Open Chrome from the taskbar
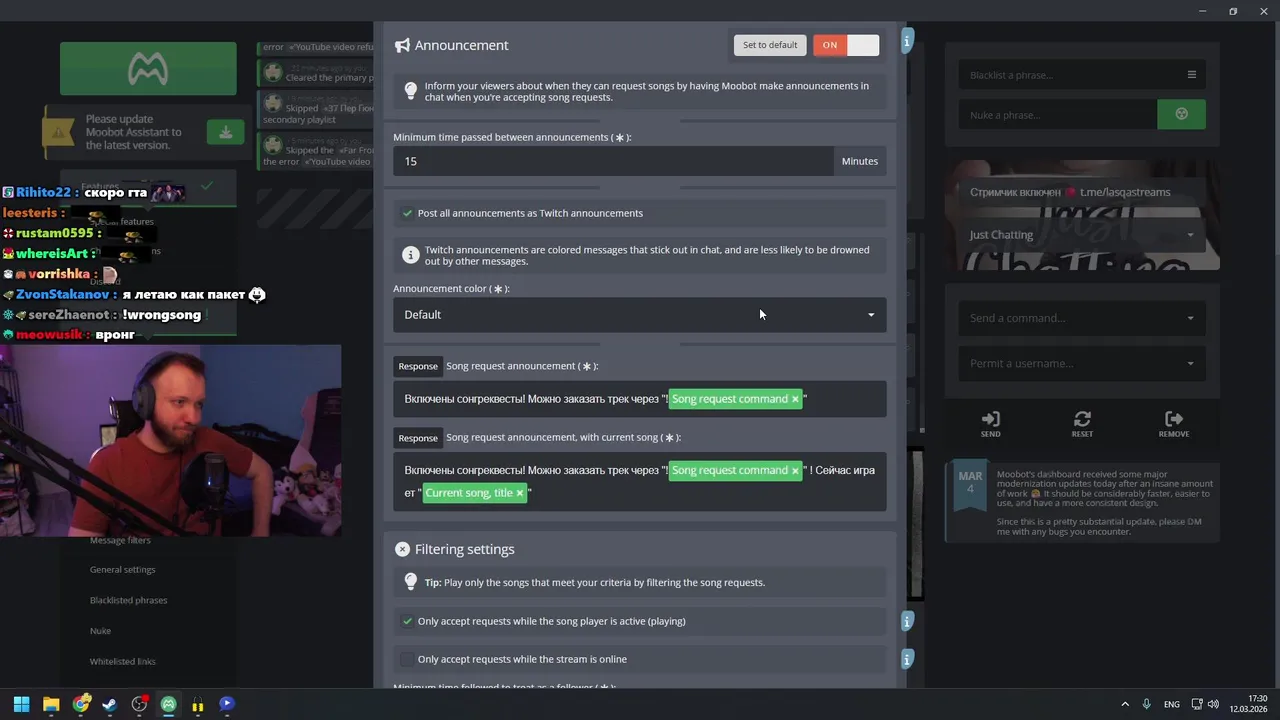This screenshot has height=720, width=1280. [x=81, y=704]
